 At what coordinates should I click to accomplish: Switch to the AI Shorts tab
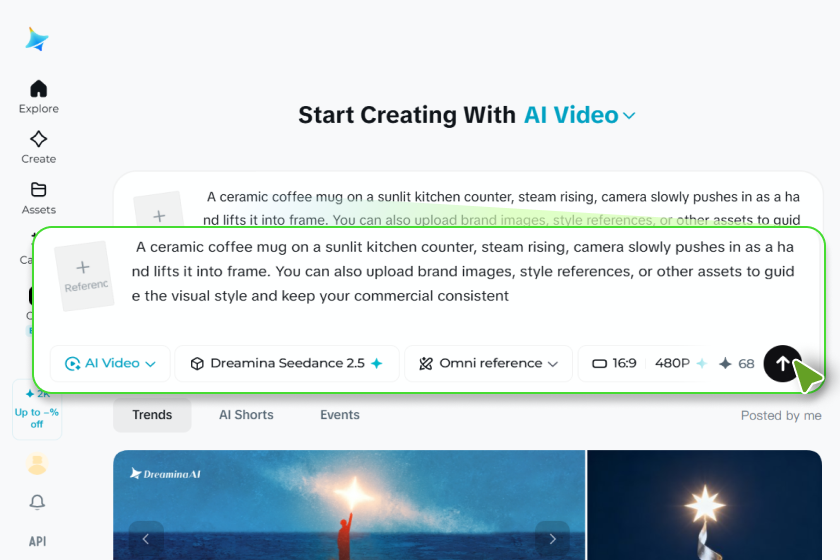(246, 415)
